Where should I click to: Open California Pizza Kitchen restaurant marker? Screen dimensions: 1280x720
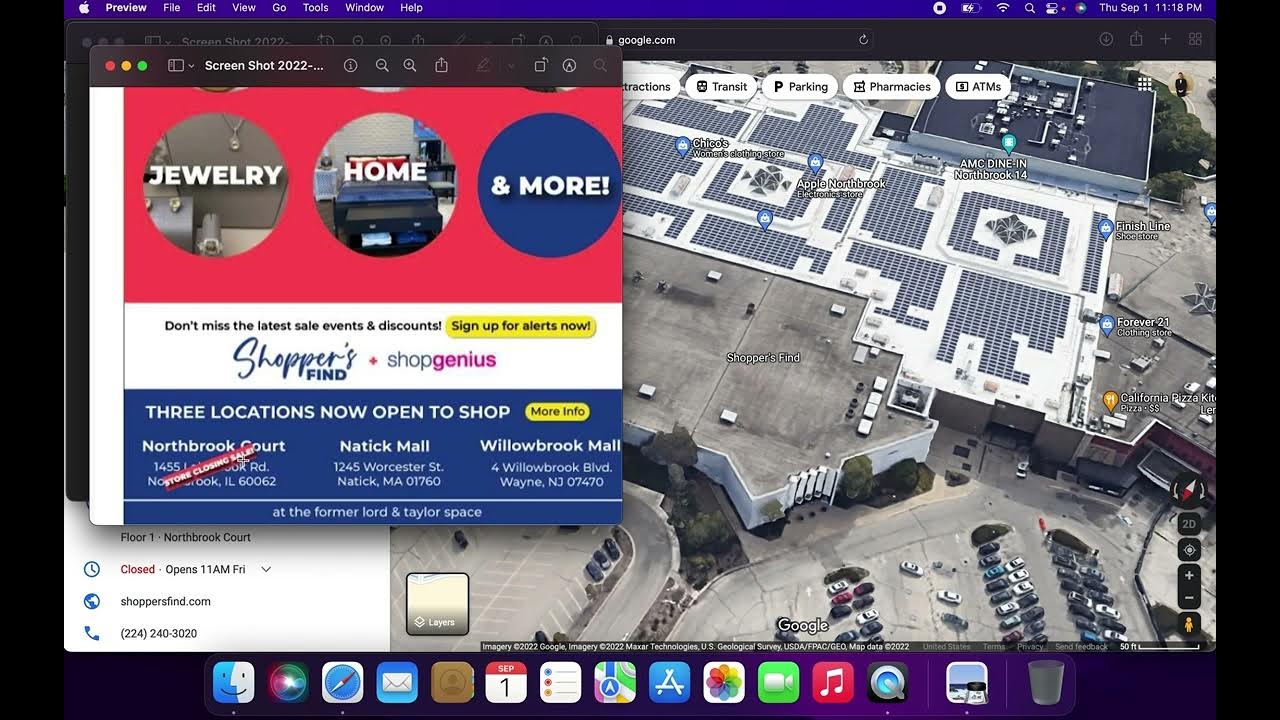(x=1109, y=400)
